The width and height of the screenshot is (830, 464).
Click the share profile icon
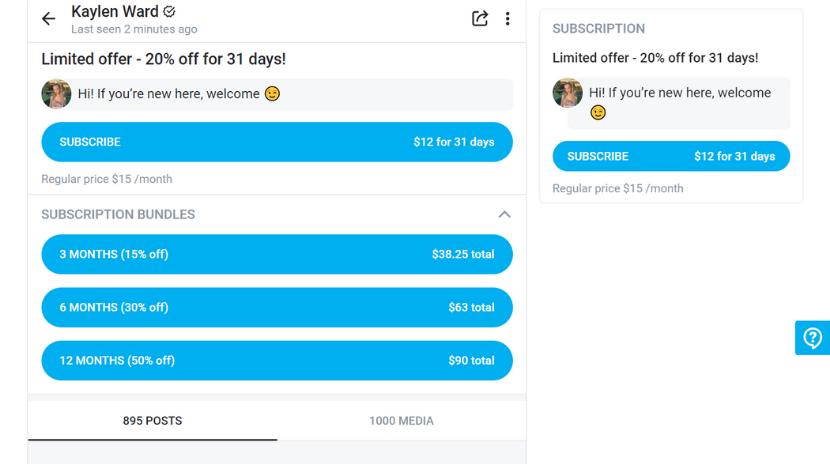click(480, 18)
